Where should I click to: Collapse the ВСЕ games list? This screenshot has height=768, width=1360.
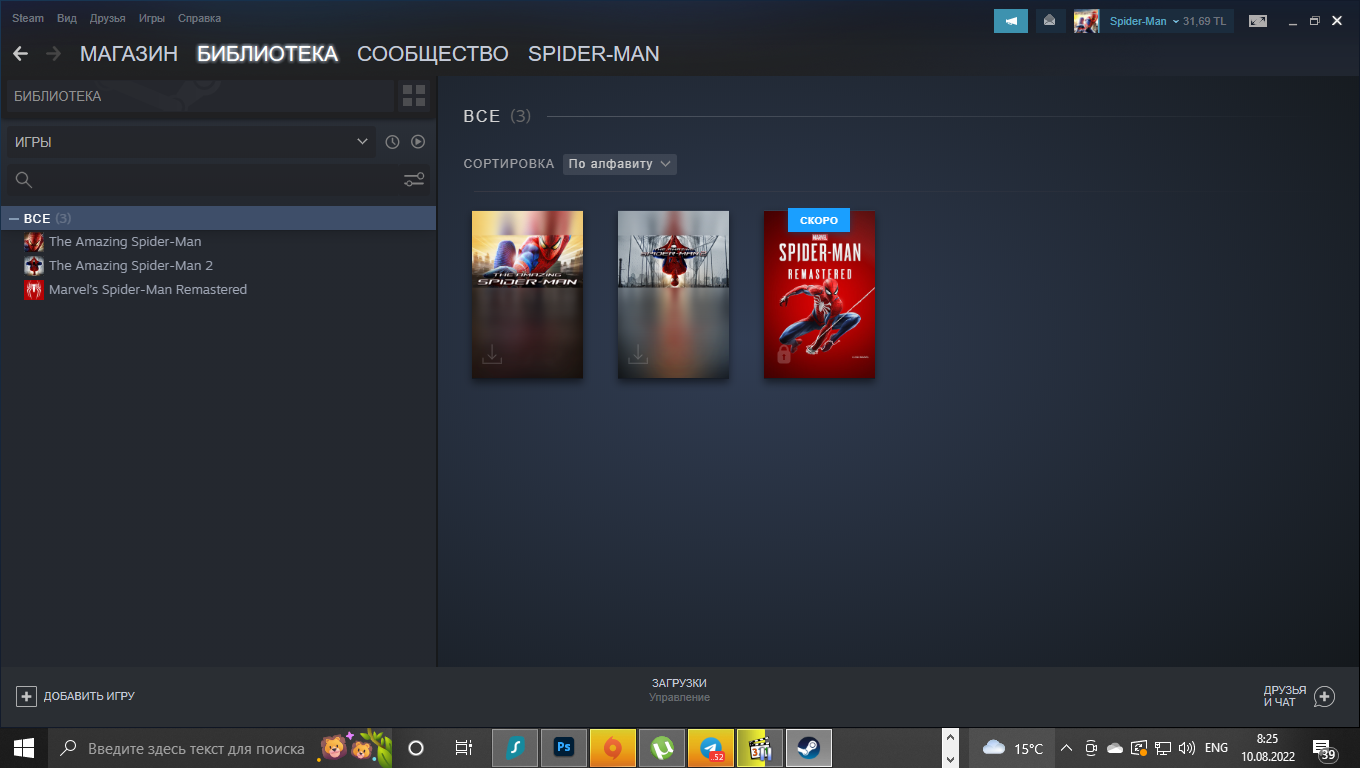click(14, 218)
